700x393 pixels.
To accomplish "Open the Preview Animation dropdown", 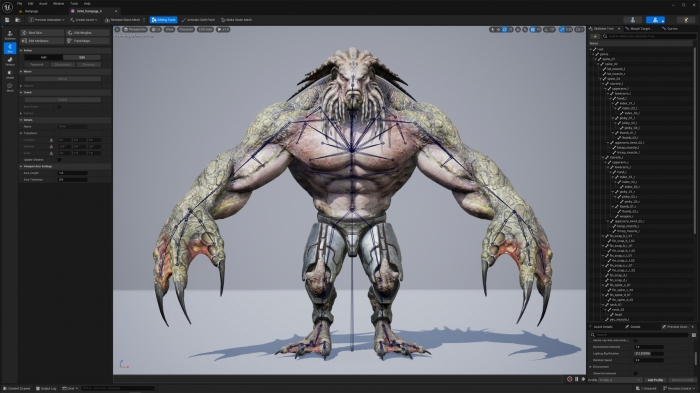I will pos(46,20).
